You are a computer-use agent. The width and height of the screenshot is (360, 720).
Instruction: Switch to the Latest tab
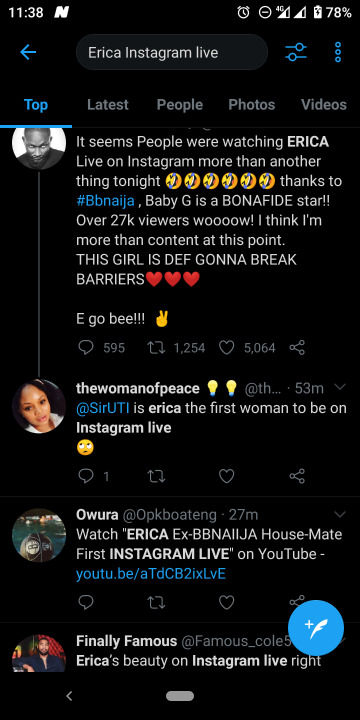pos(108,105)
